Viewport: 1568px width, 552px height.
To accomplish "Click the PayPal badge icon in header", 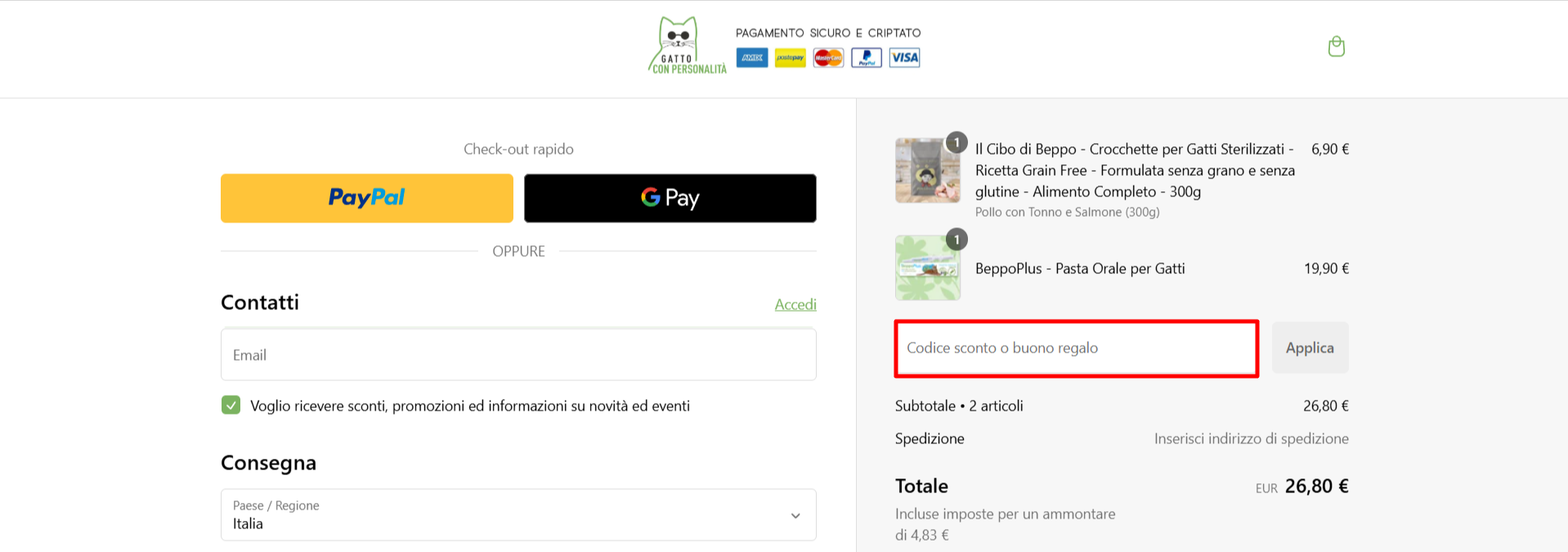I will pos(867,58).
